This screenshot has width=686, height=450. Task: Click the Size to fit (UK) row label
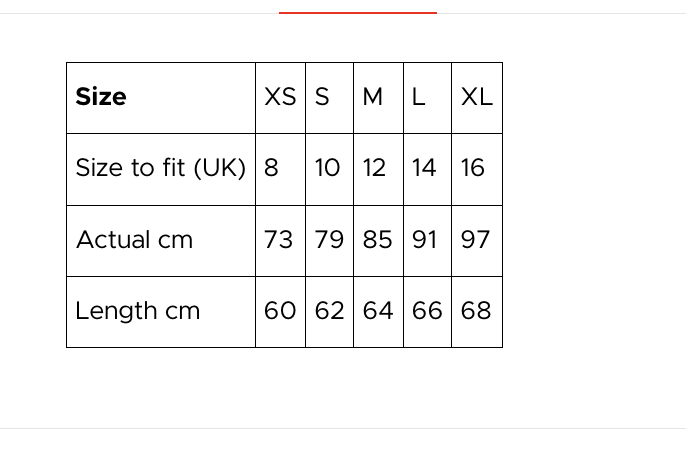click(160, 168)
